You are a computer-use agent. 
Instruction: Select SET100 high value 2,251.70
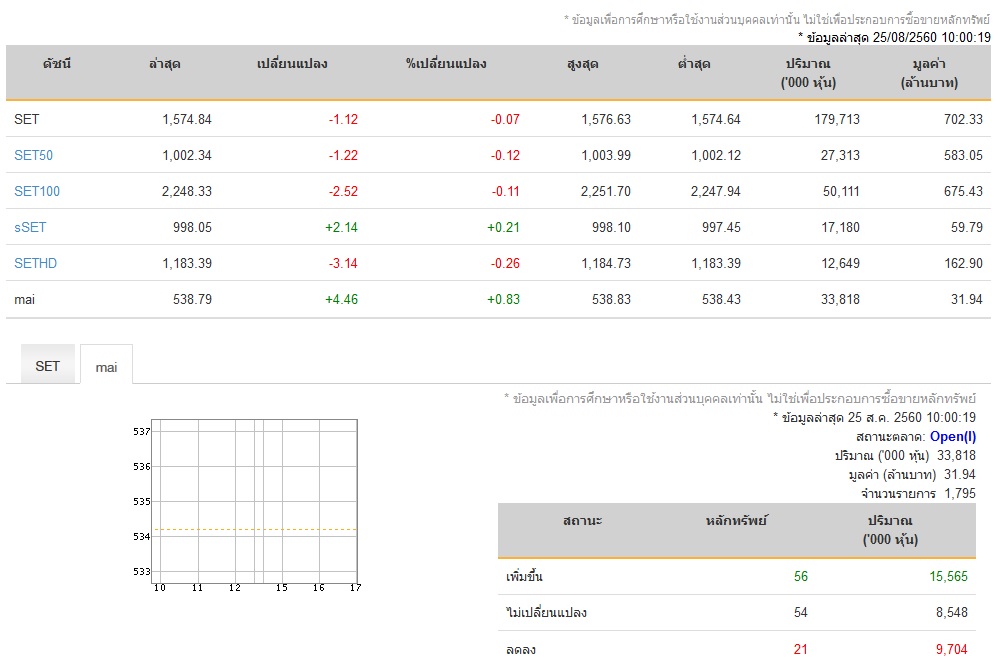pyautogui.click(x=606, y=191)
